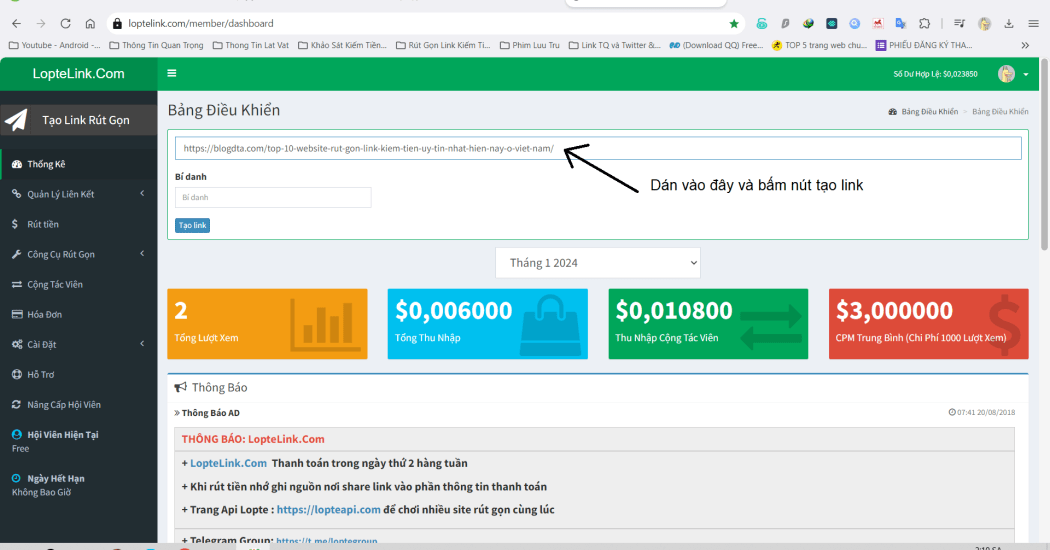Open the Youtube - Android bookmark folder
The image size is (1050, 550).
pyautogui.click(x=54, y=46)
